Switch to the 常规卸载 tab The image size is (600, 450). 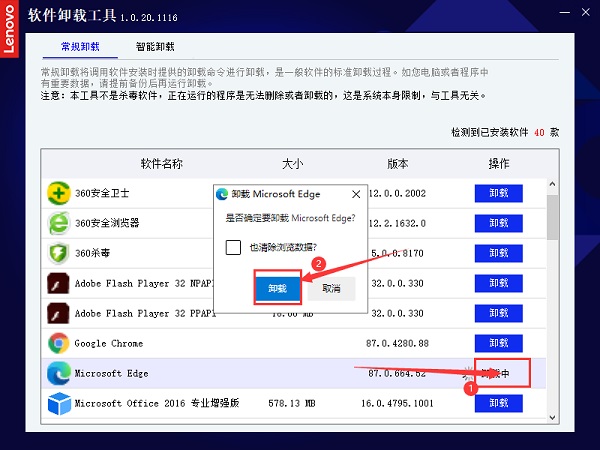point(80,47)
